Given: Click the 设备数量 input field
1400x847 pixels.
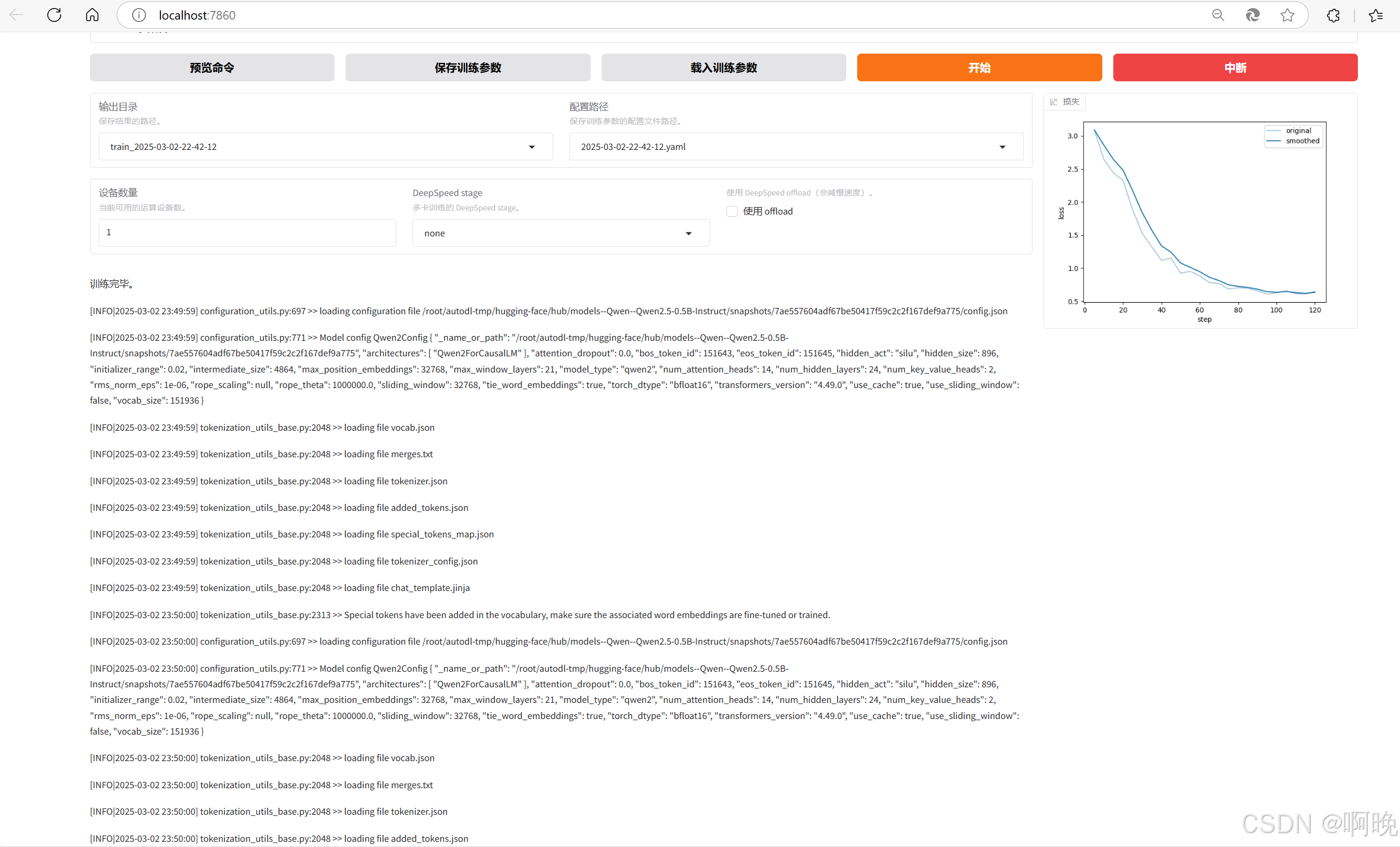Looking at the screenshot, I should [247, 232].
